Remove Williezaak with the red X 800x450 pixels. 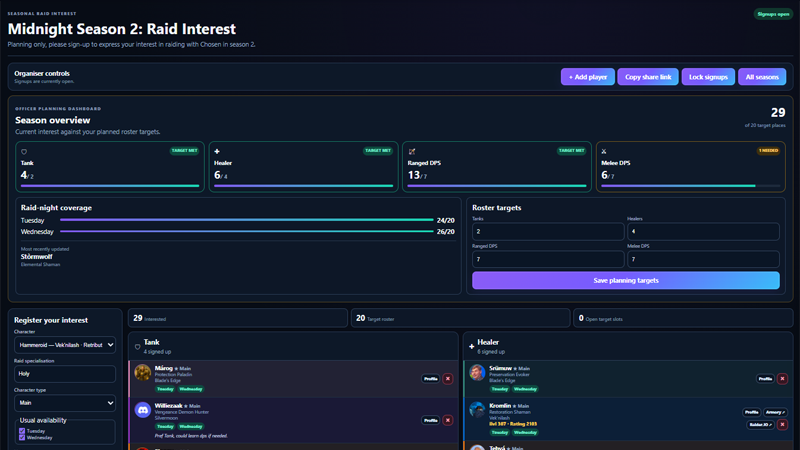[x=447, y=420]
